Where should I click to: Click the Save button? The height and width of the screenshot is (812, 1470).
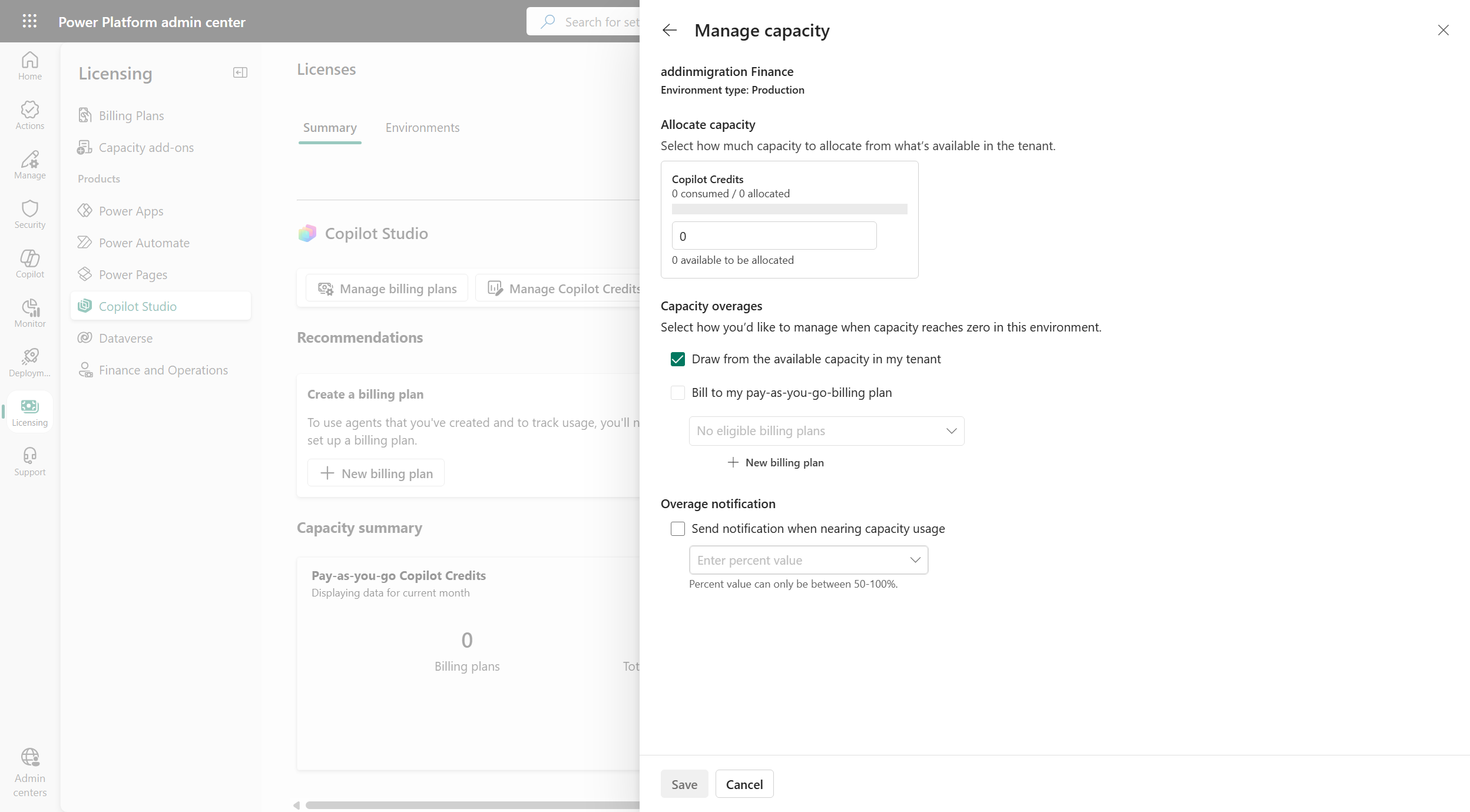pyautogui.click(x=684, y=784)
